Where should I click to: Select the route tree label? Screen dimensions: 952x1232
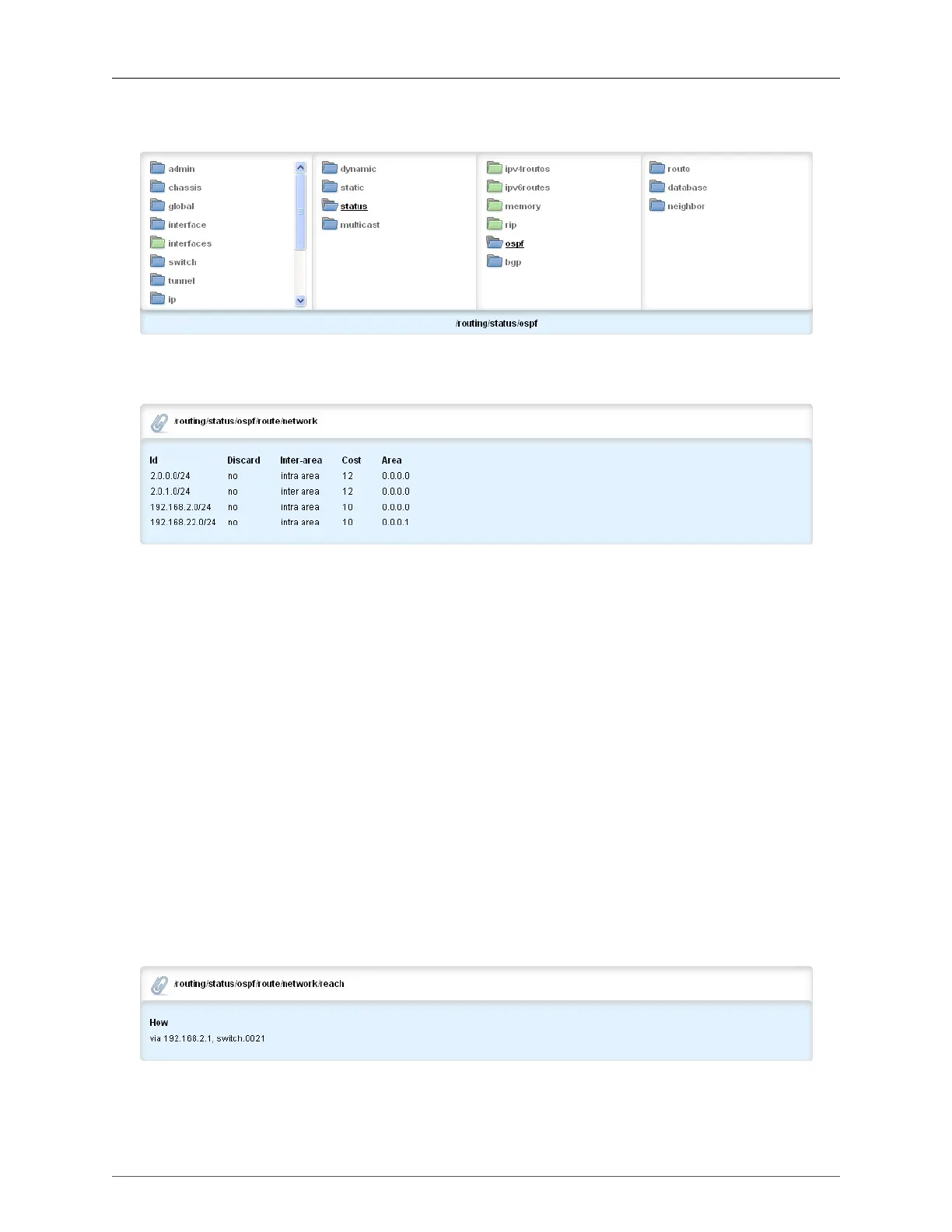click(x=678, y=169)
